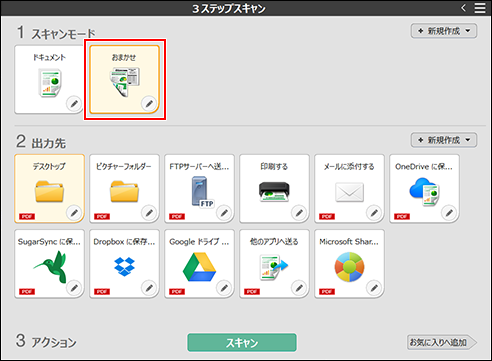The height and width of the screenshot is (361, 492).
Task: Edit おまかせ mode settings via pencil
Action: pyautogui.click(x=149, y=104)
